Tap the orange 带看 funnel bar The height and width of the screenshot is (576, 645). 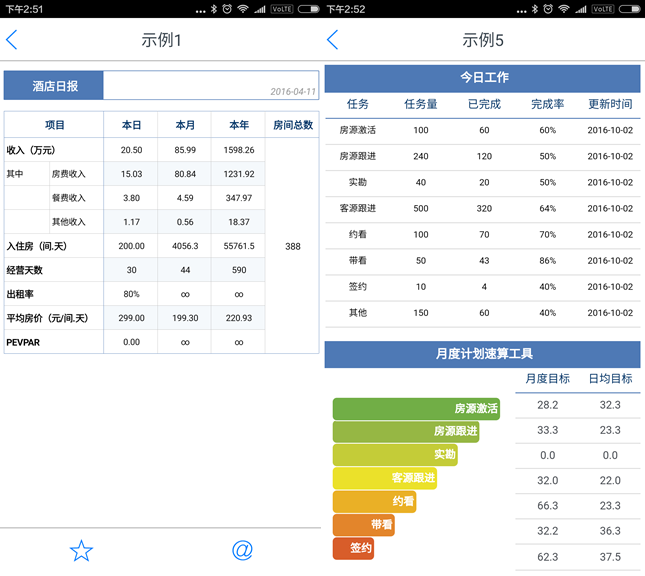tap(364, 525)
